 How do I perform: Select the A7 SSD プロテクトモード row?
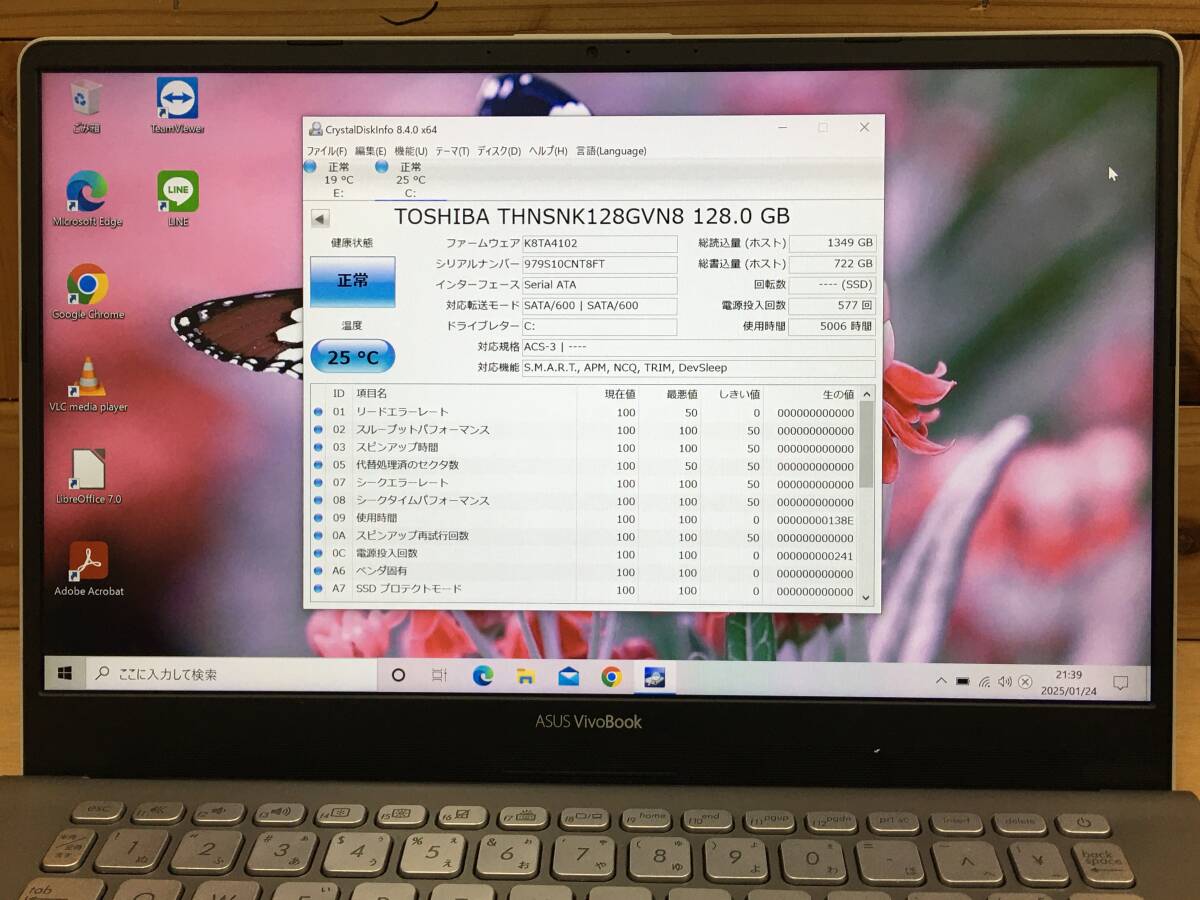pyautogui.click(x=584, y=590)
